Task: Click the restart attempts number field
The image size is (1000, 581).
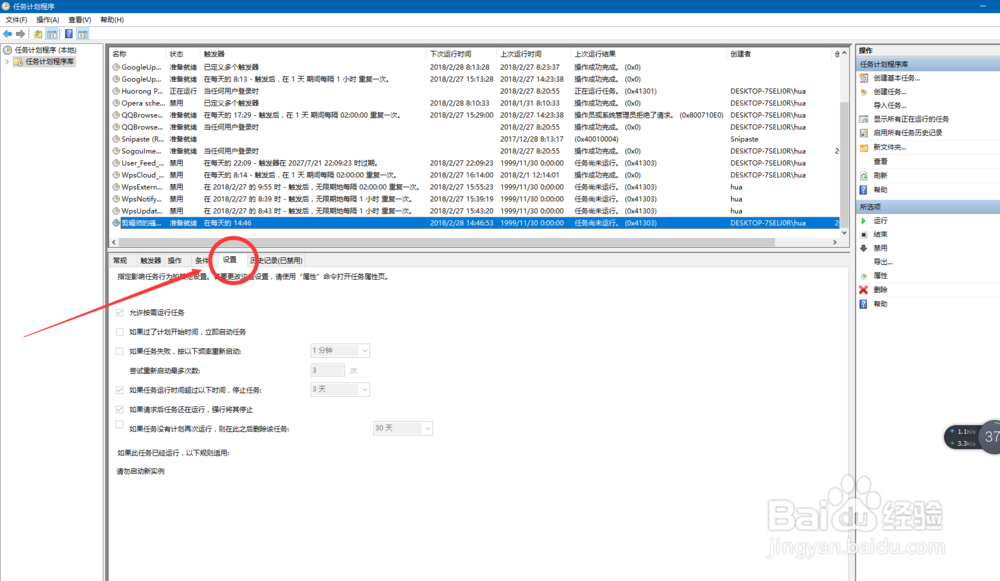Action: [x=327, y=370]
